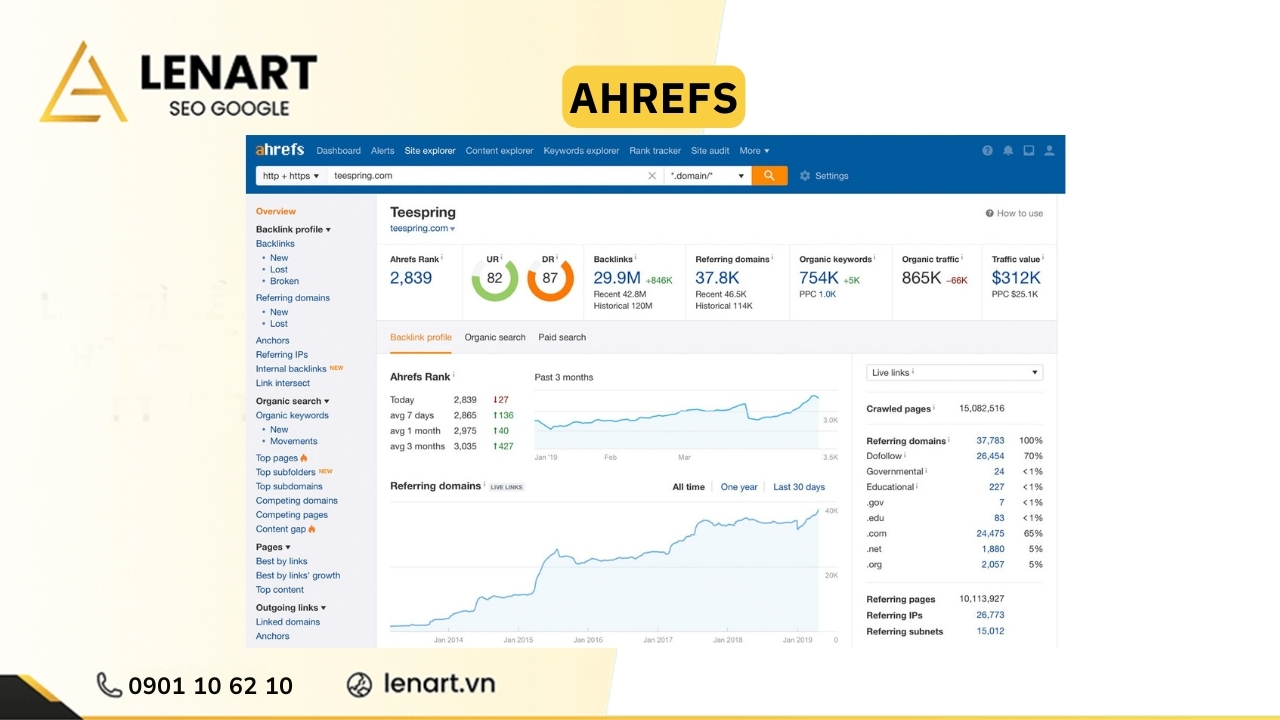Toggle LIVE LINKS on the Referring domains chart
Viewport: 1280px width, 720px height.
click(x=506, y=487)
